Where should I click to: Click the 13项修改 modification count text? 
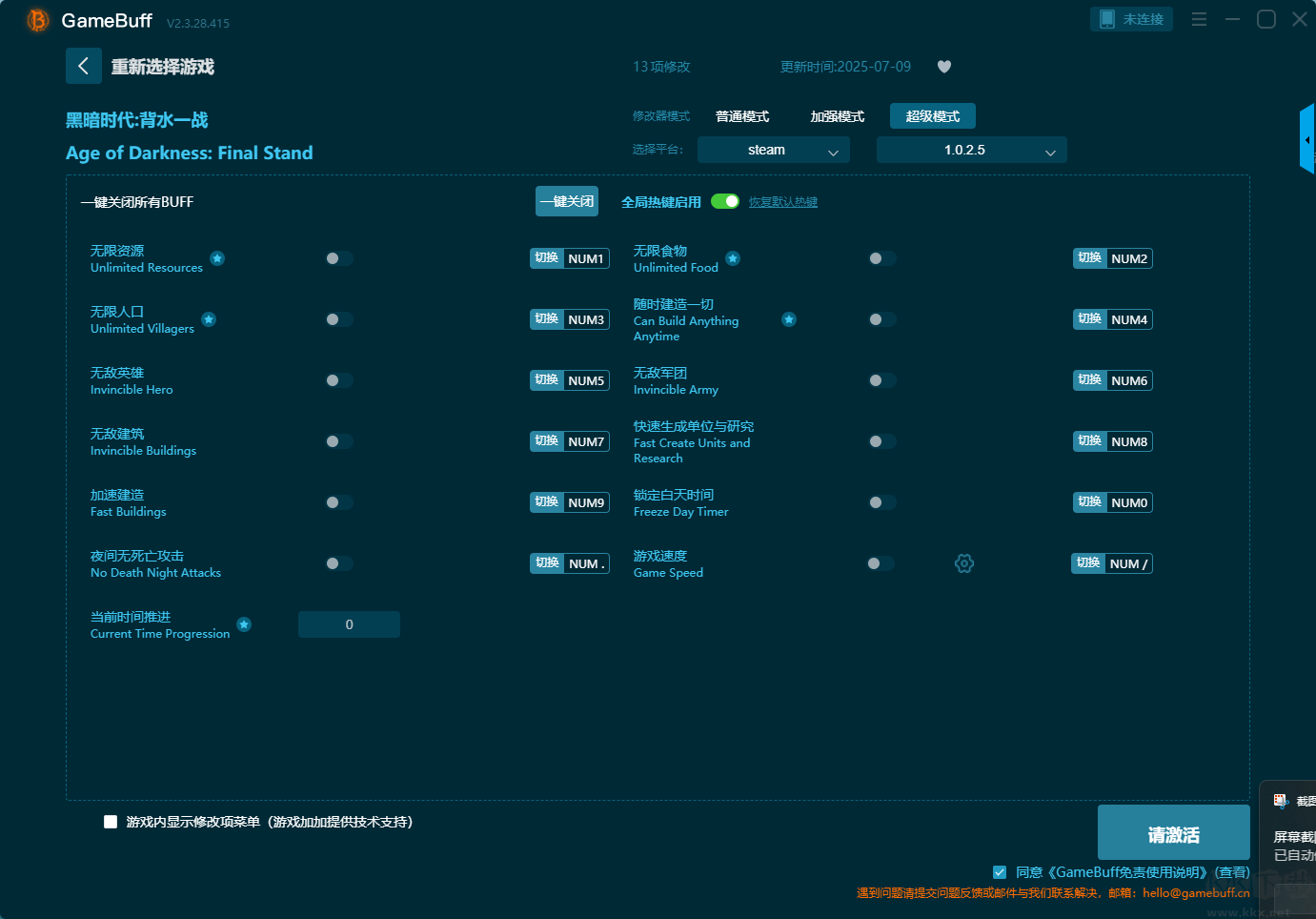tap(661, 67)
